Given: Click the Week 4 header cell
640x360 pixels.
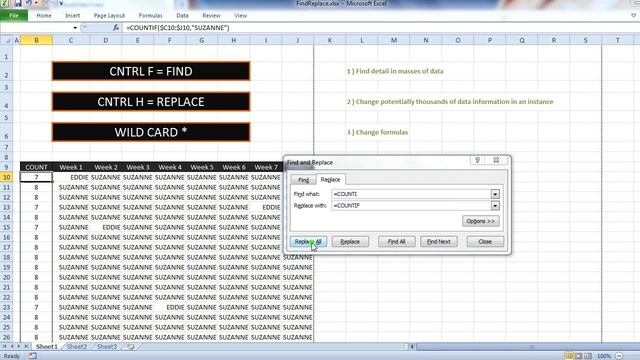Looking at the screenshot, I should tap(170, 167).
